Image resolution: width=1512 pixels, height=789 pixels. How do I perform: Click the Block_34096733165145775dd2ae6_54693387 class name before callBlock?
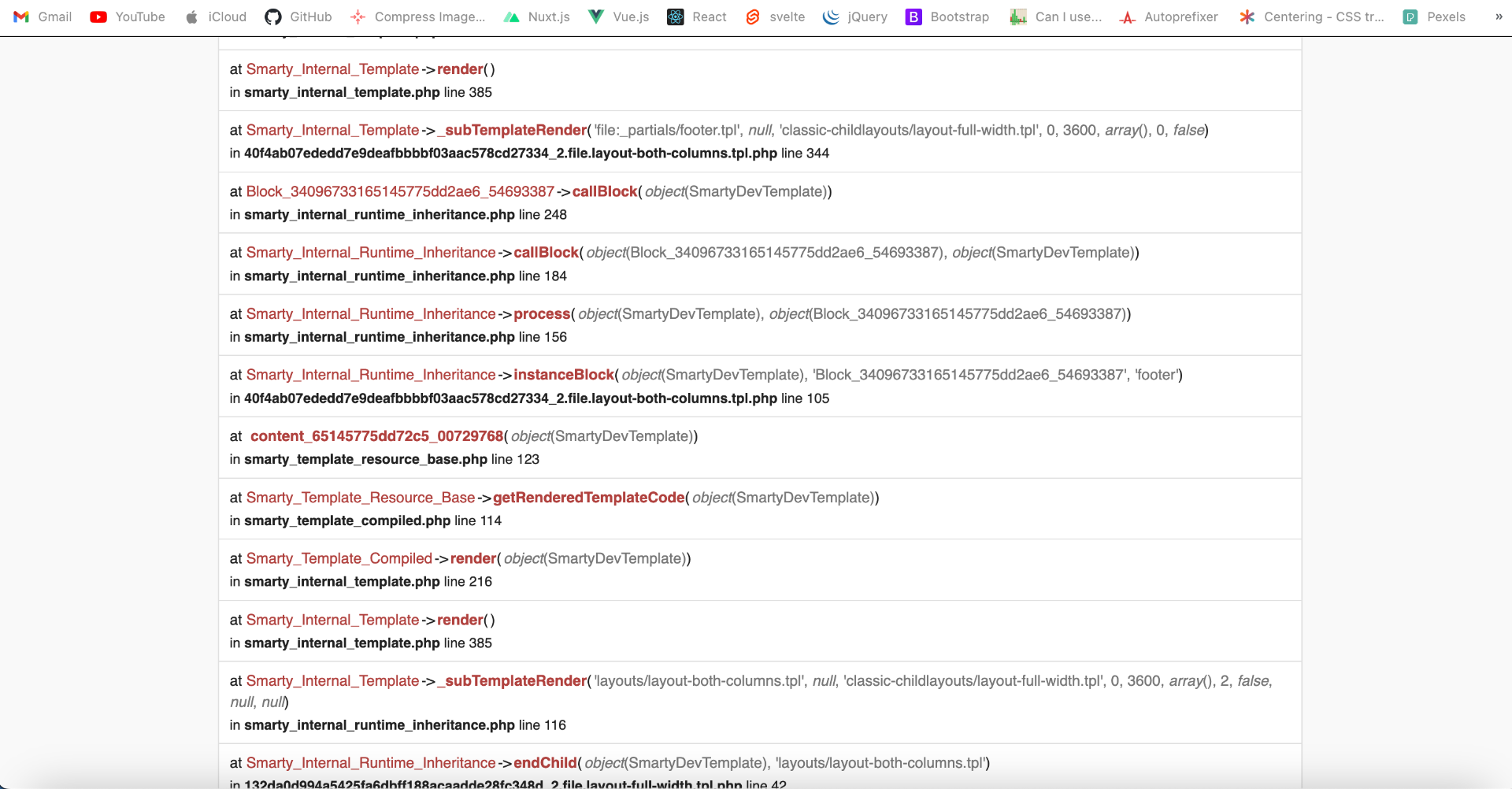click(x=400, y=191)
